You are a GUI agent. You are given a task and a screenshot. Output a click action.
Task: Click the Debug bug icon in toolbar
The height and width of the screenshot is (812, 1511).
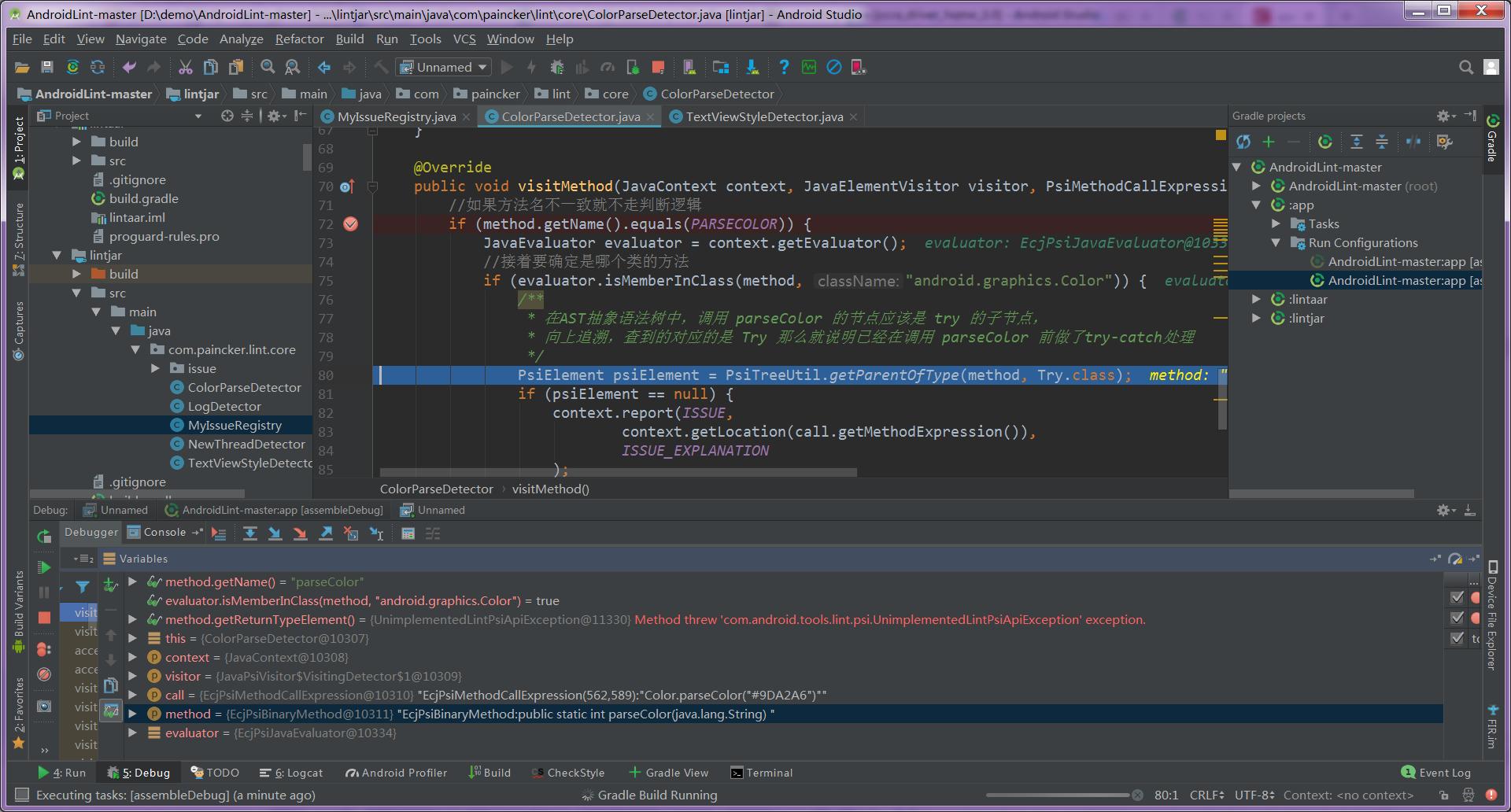click(x=557, y=68)
